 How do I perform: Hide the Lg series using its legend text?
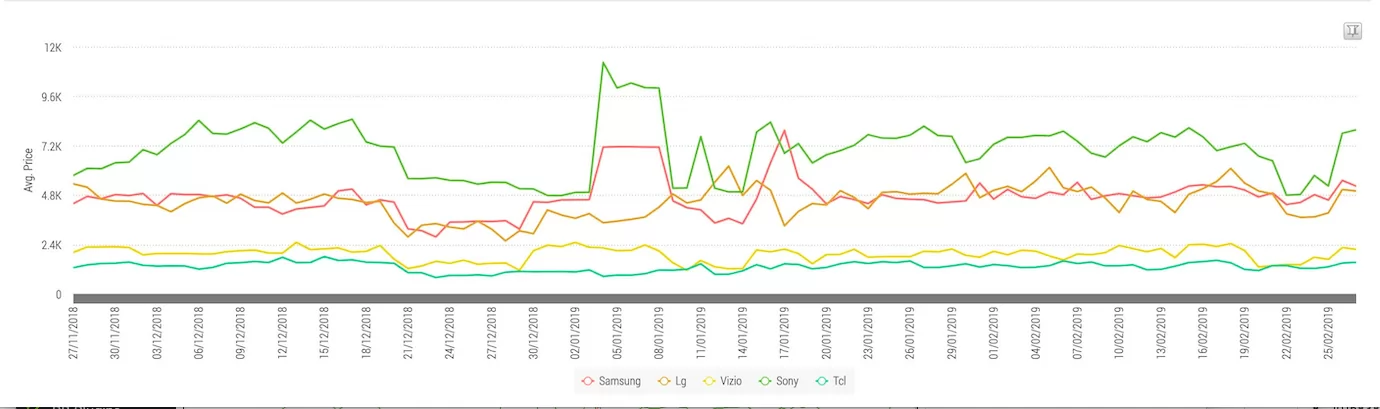click(x=683, y=381)
